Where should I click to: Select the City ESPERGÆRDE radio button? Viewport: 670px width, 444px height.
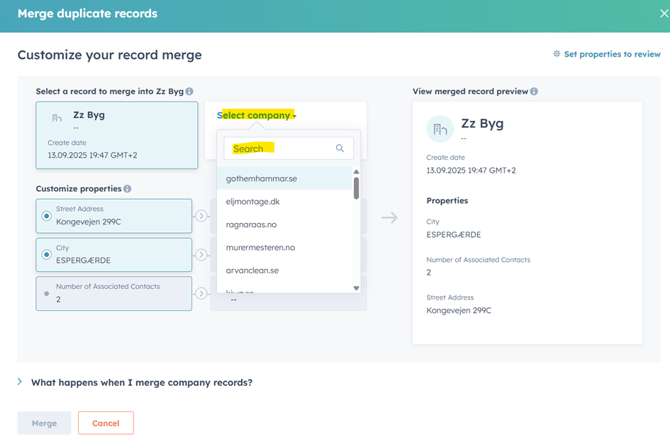(46, 254)
